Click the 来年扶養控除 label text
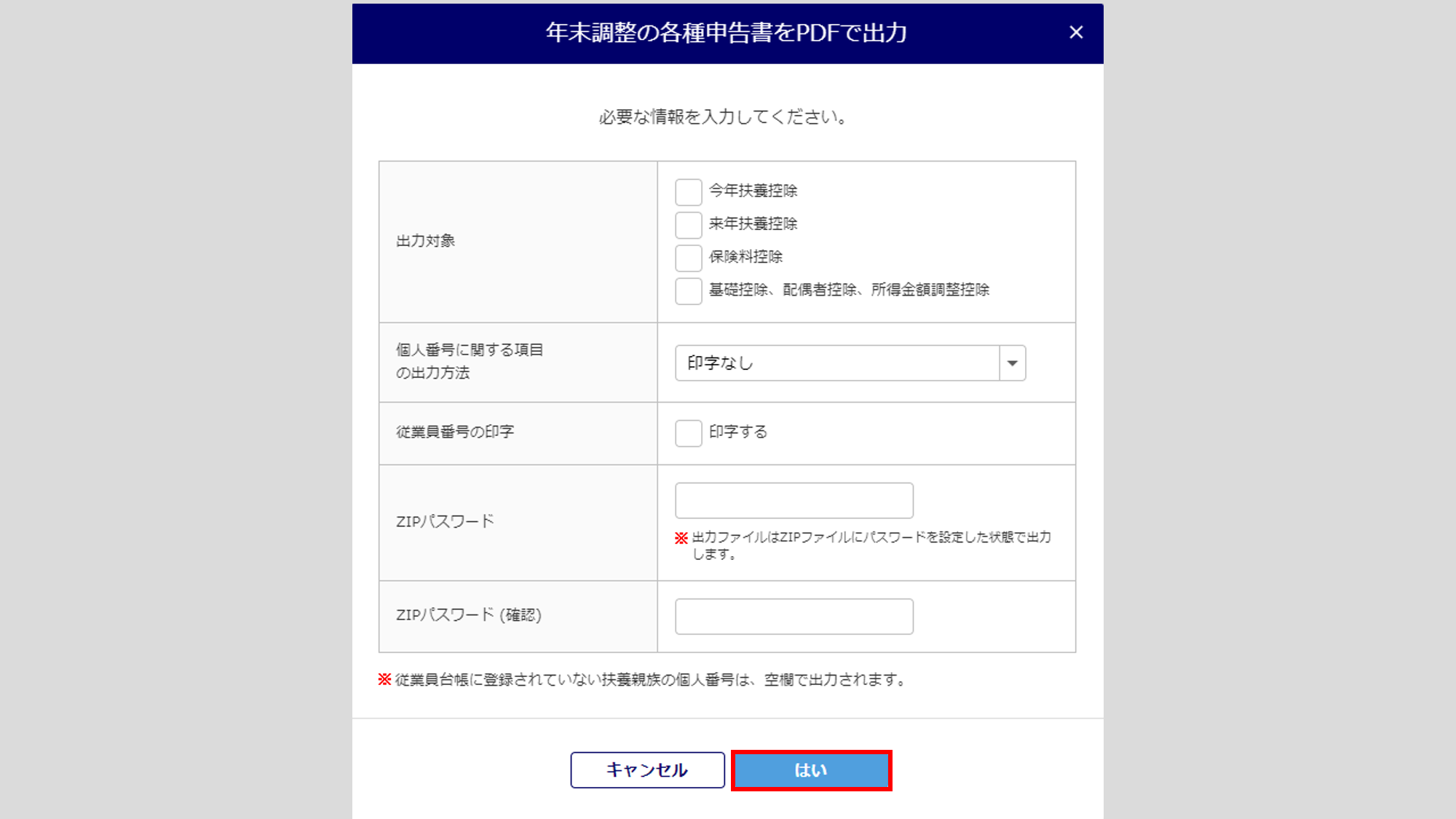Screen dimensions: 1456x819 pos(753,223)
